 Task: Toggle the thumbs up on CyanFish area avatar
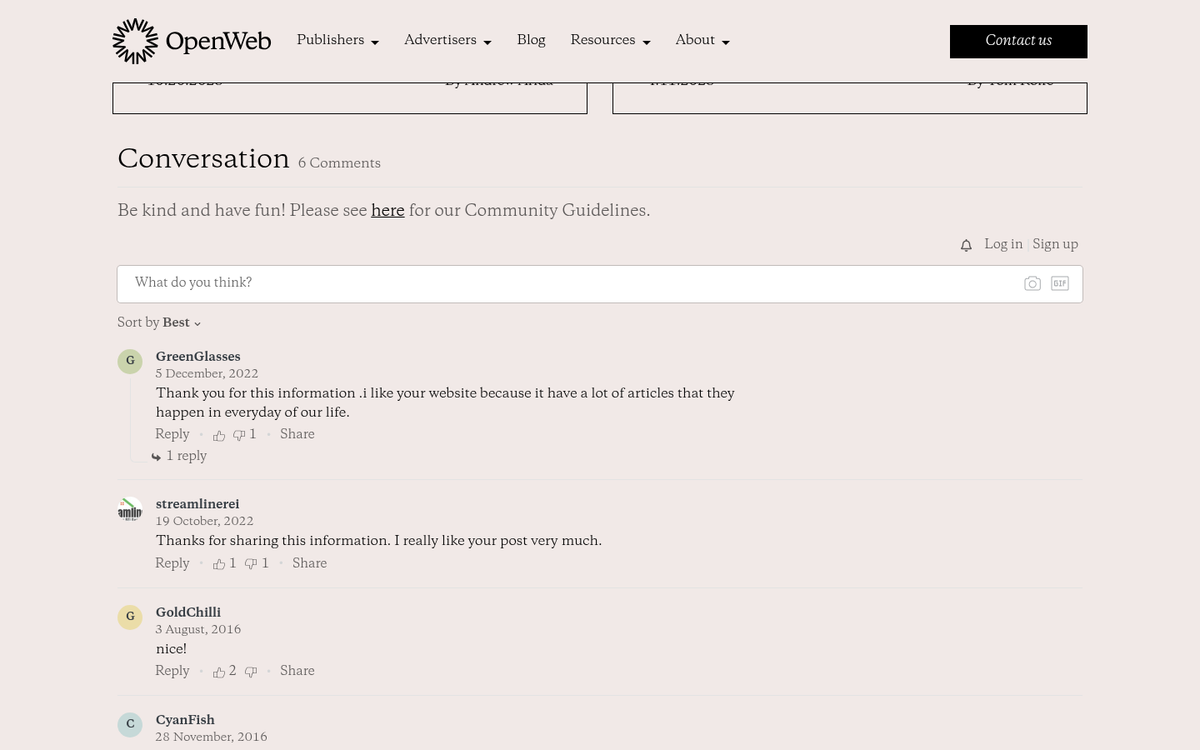pos(130,724)
